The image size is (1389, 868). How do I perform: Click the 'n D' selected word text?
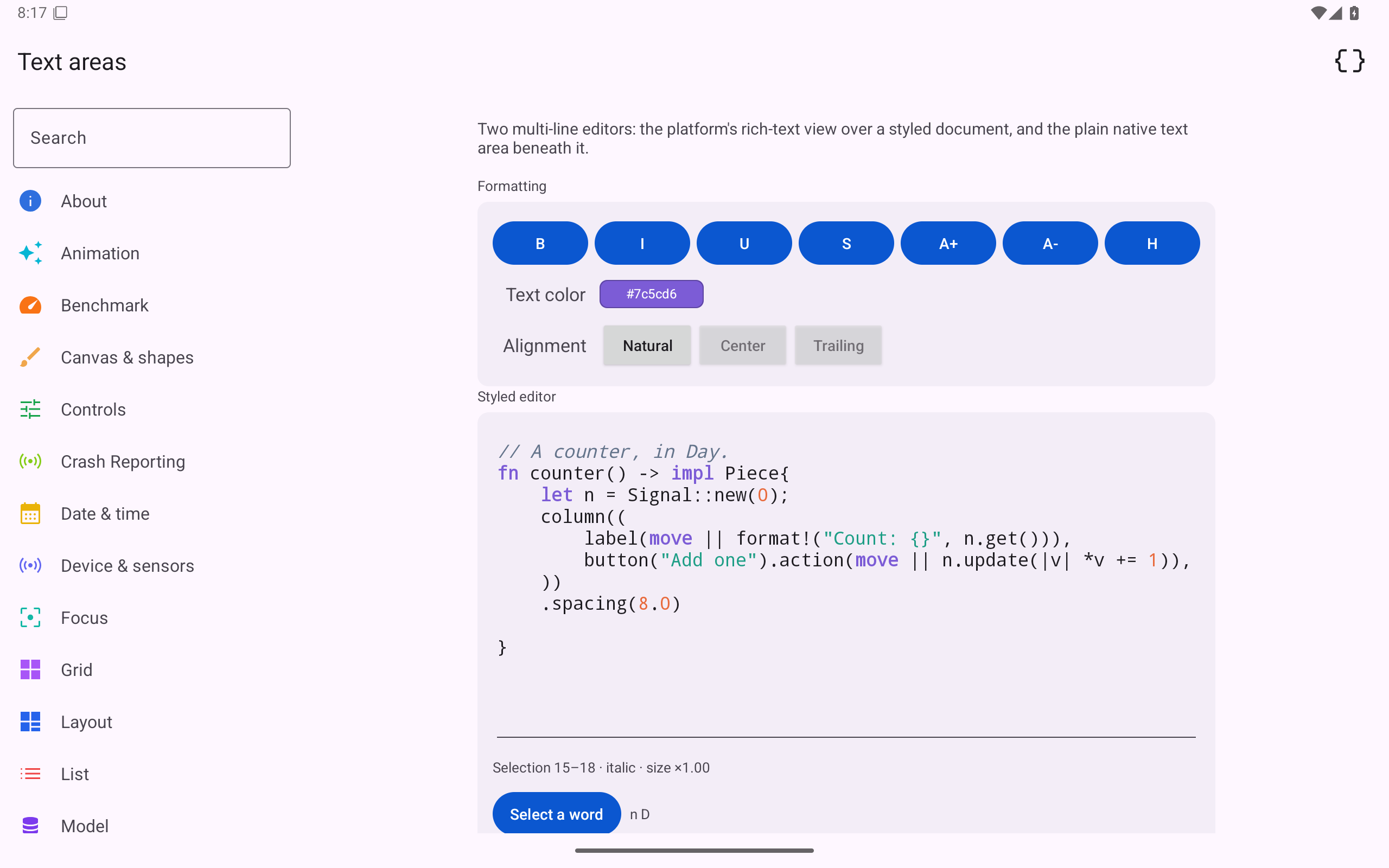pos(639,814)
